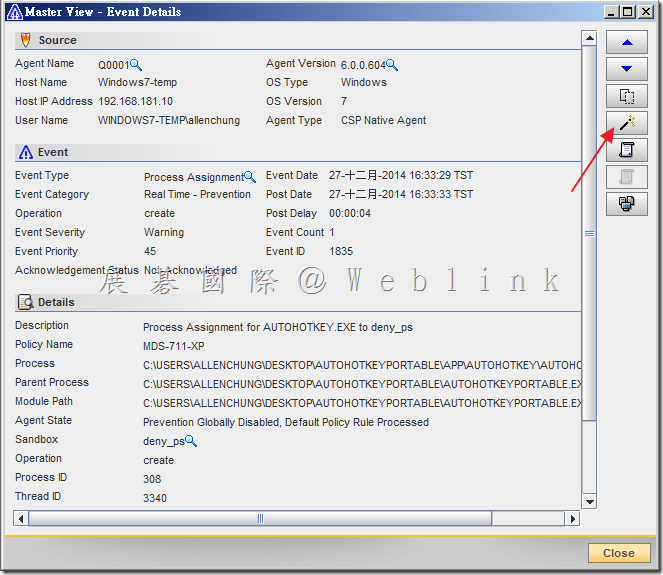Viewport: 663px width, 575px height.
Task: Select Process ID value 308
Action: (152, 479)
